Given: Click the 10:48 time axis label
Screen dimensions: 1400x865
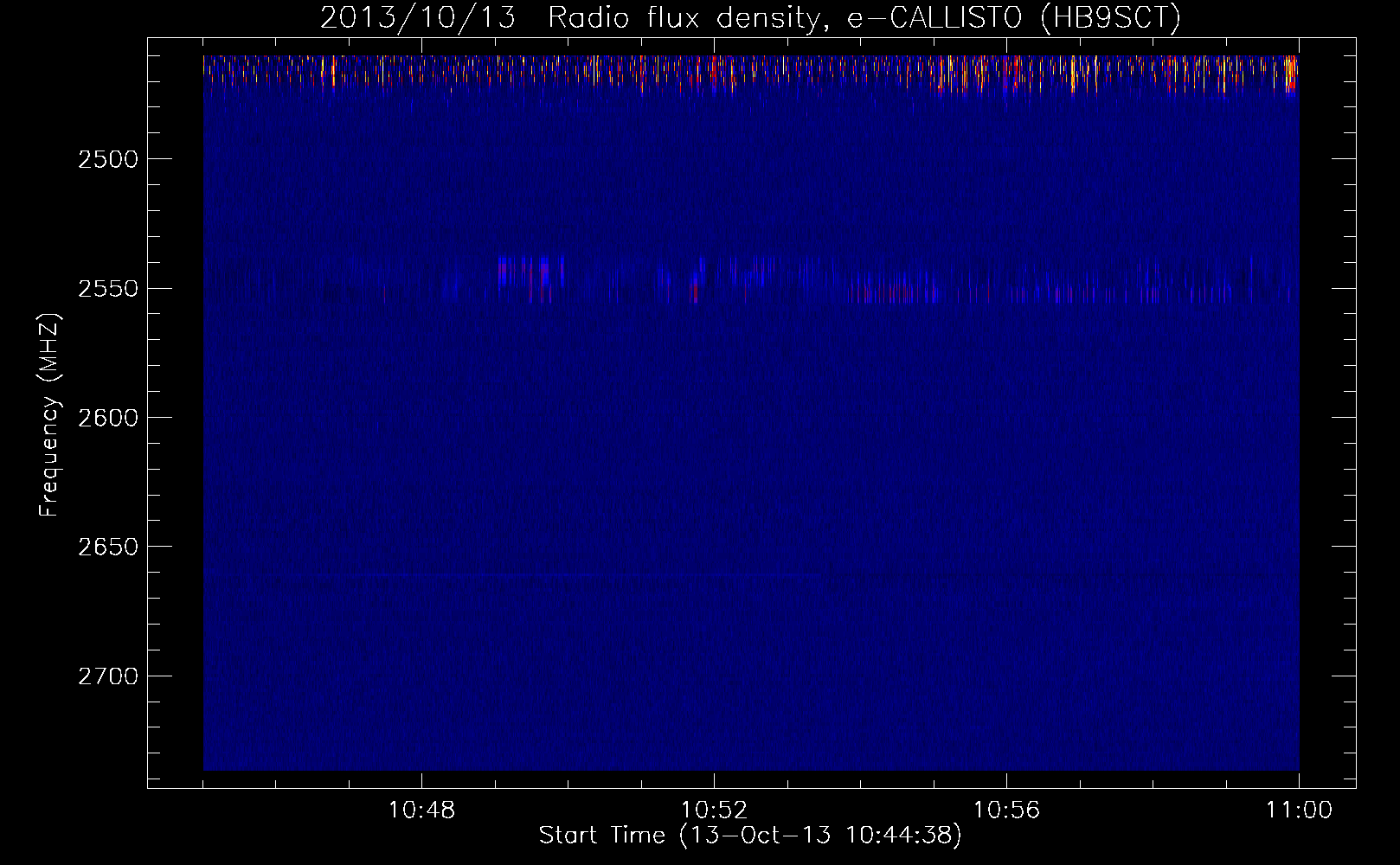Looking at the screenshot, I should [421, 811].
